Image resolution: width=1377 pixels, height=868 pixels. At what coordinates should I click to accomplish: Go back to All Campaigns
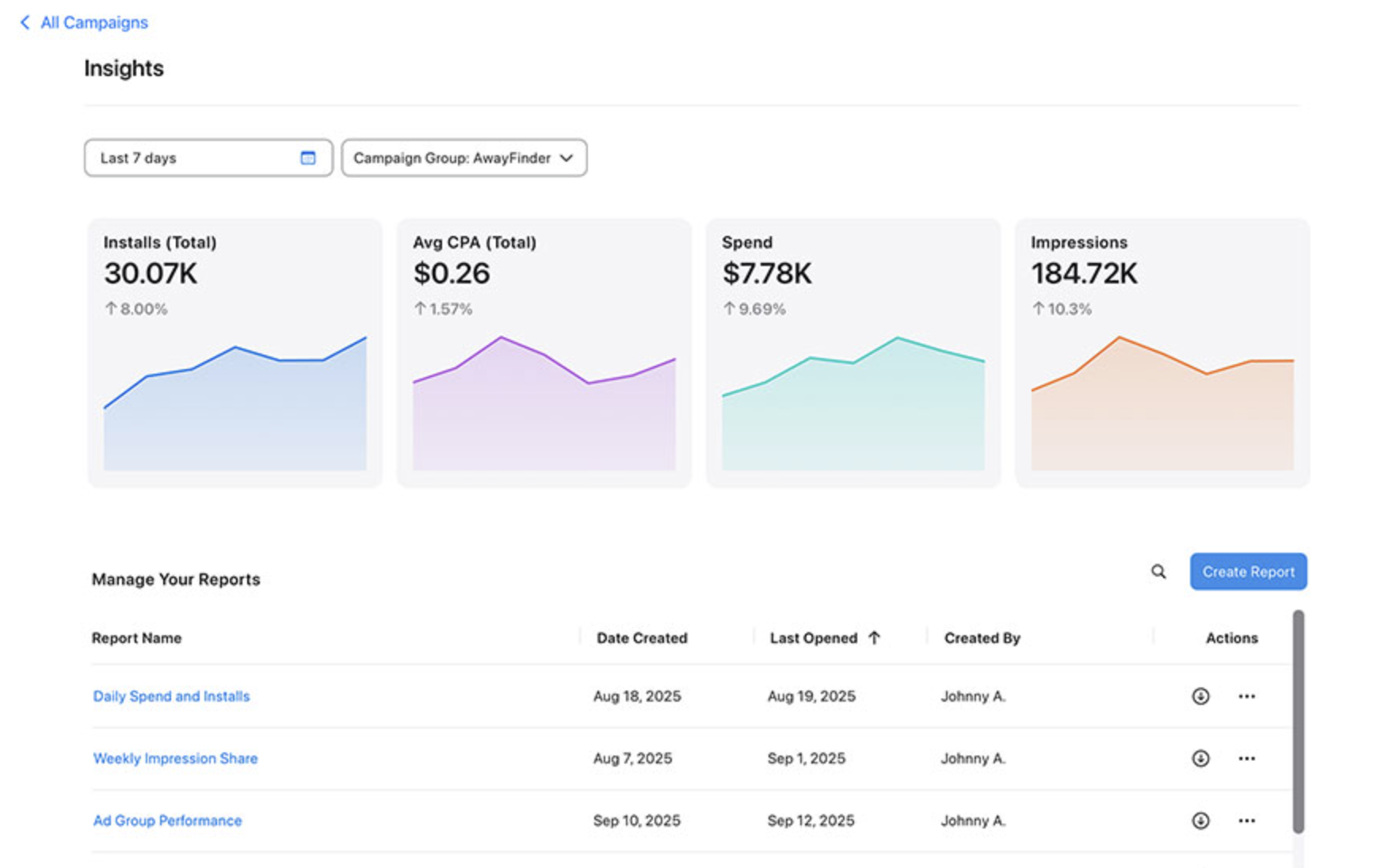(x=84, y=22)
